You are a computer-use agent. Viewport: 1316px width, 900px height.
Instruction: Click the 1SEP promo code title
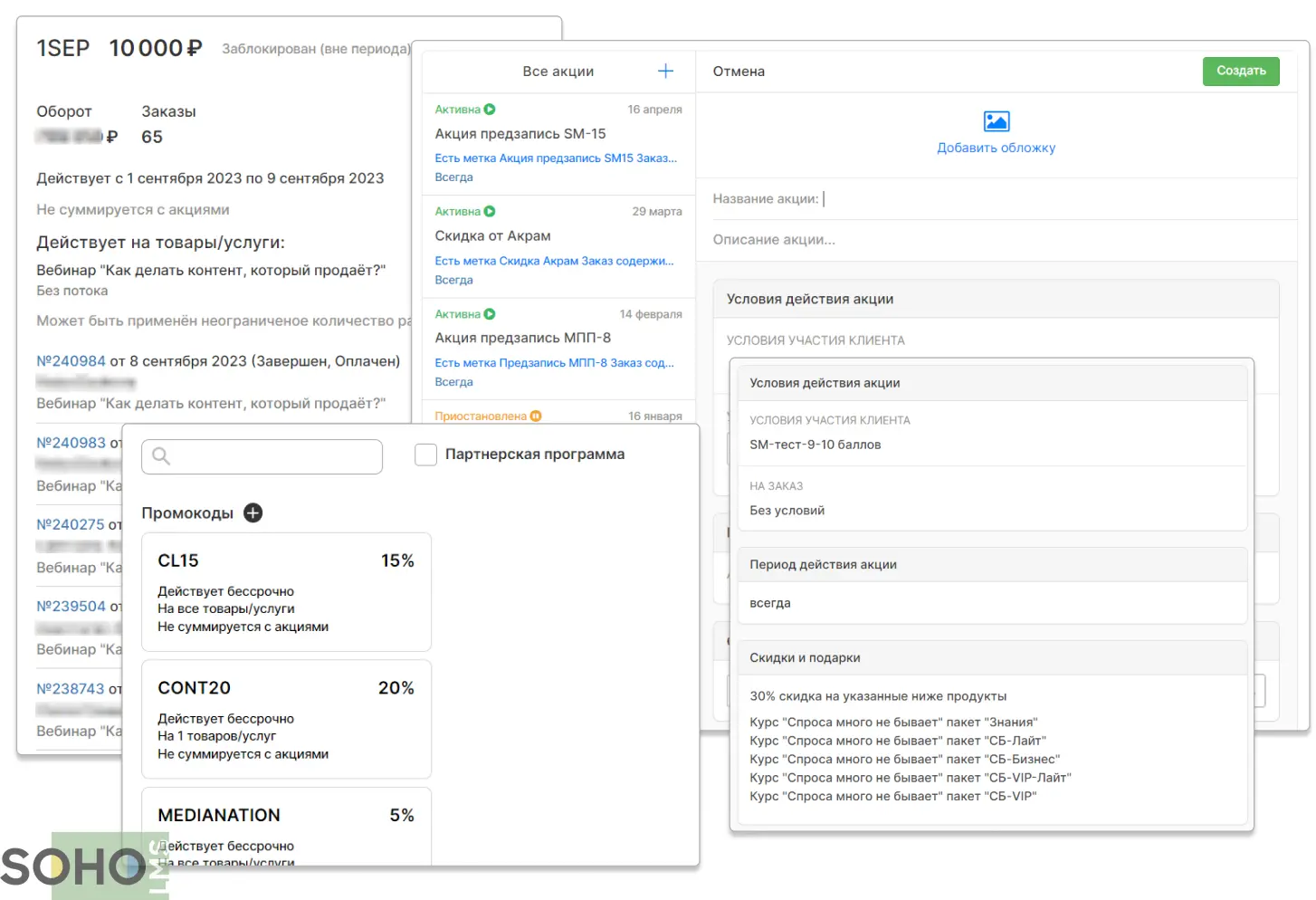(62, 48)
